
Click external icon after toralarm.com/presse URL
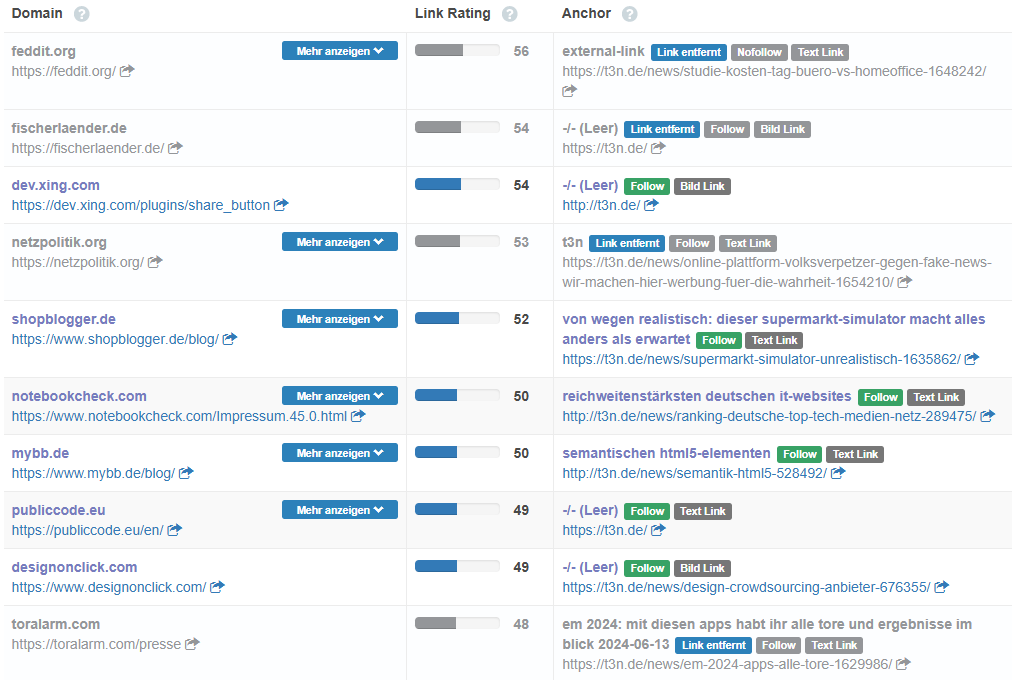coord(192,644)
